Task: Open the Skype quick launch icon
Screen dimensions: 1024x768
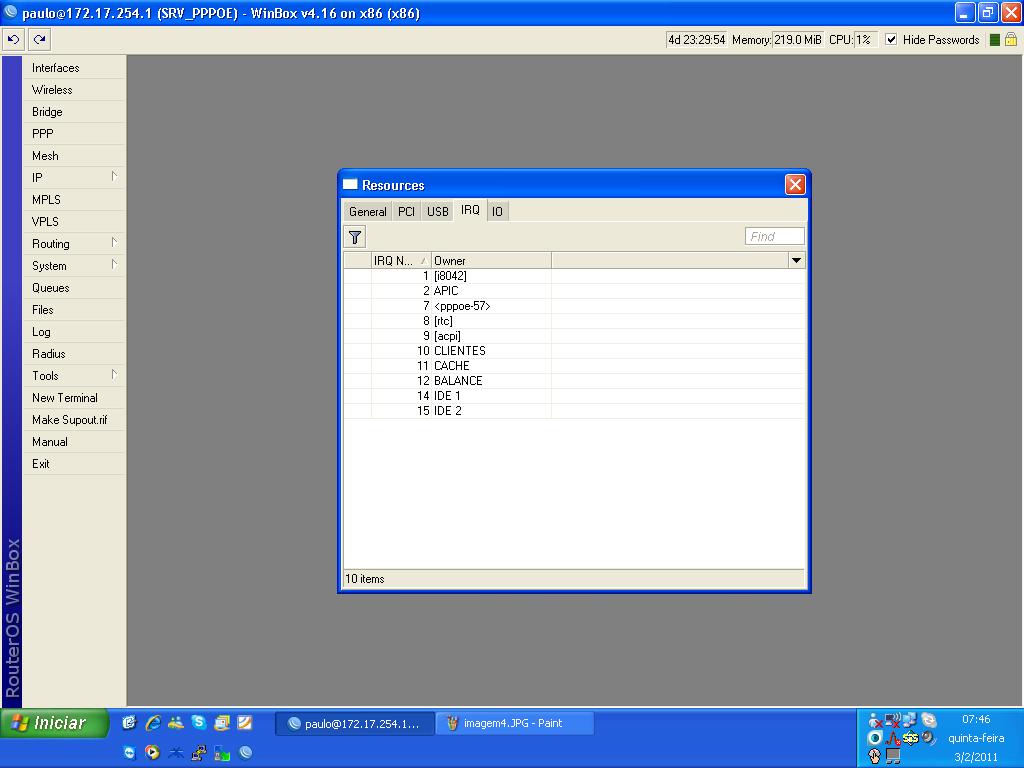Action: (199, 722)
